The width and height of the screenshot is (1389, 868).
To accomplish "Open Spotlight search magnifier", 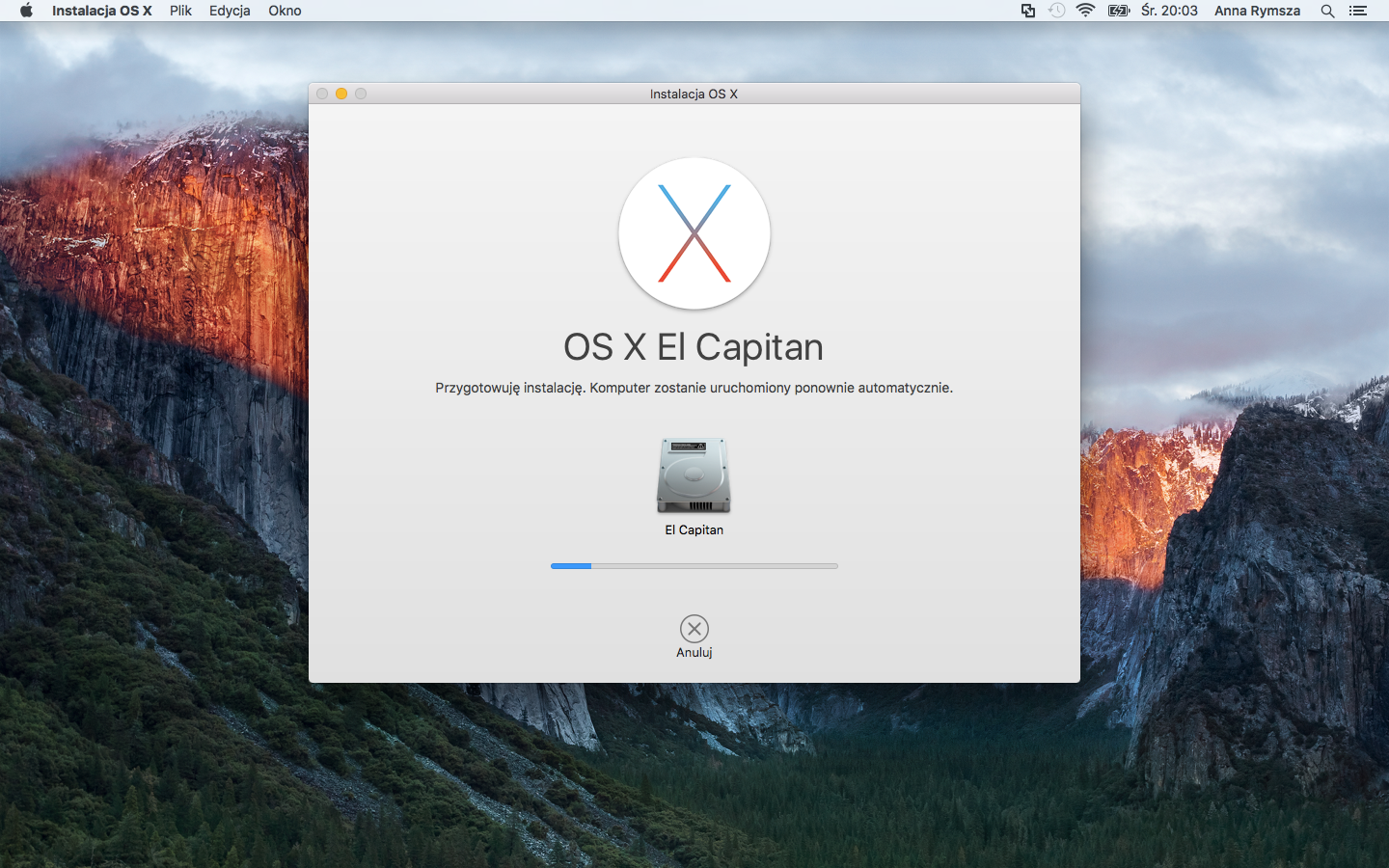I will [x=1328, y=11].
